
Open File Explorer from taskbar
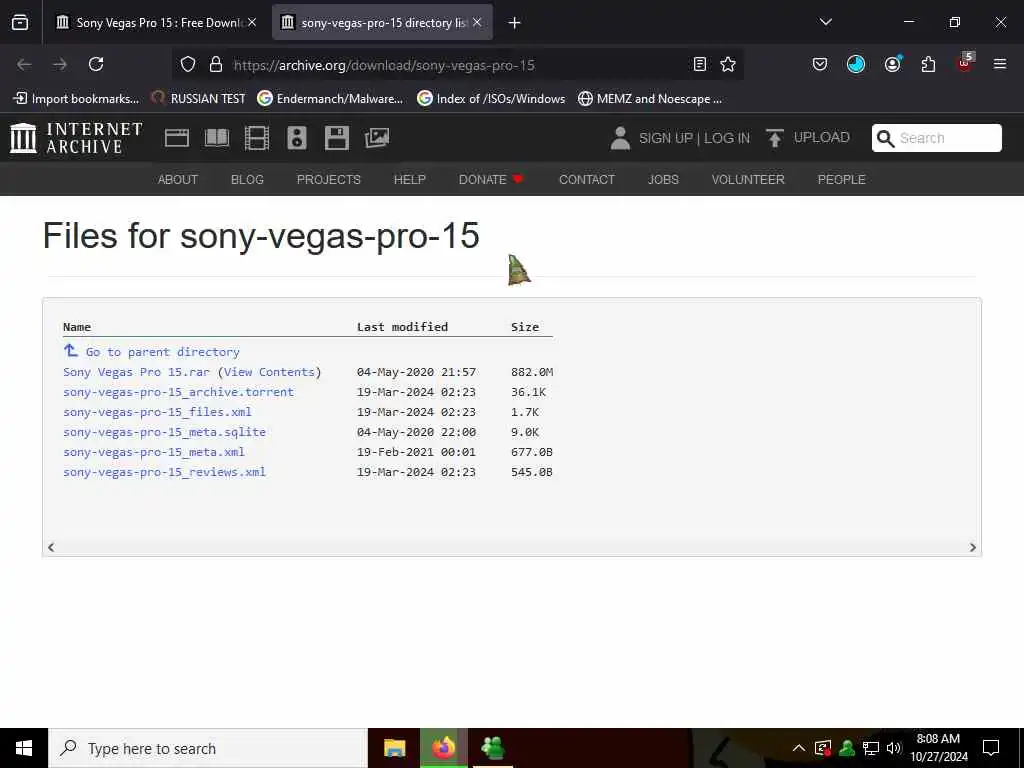coord(394,748)
